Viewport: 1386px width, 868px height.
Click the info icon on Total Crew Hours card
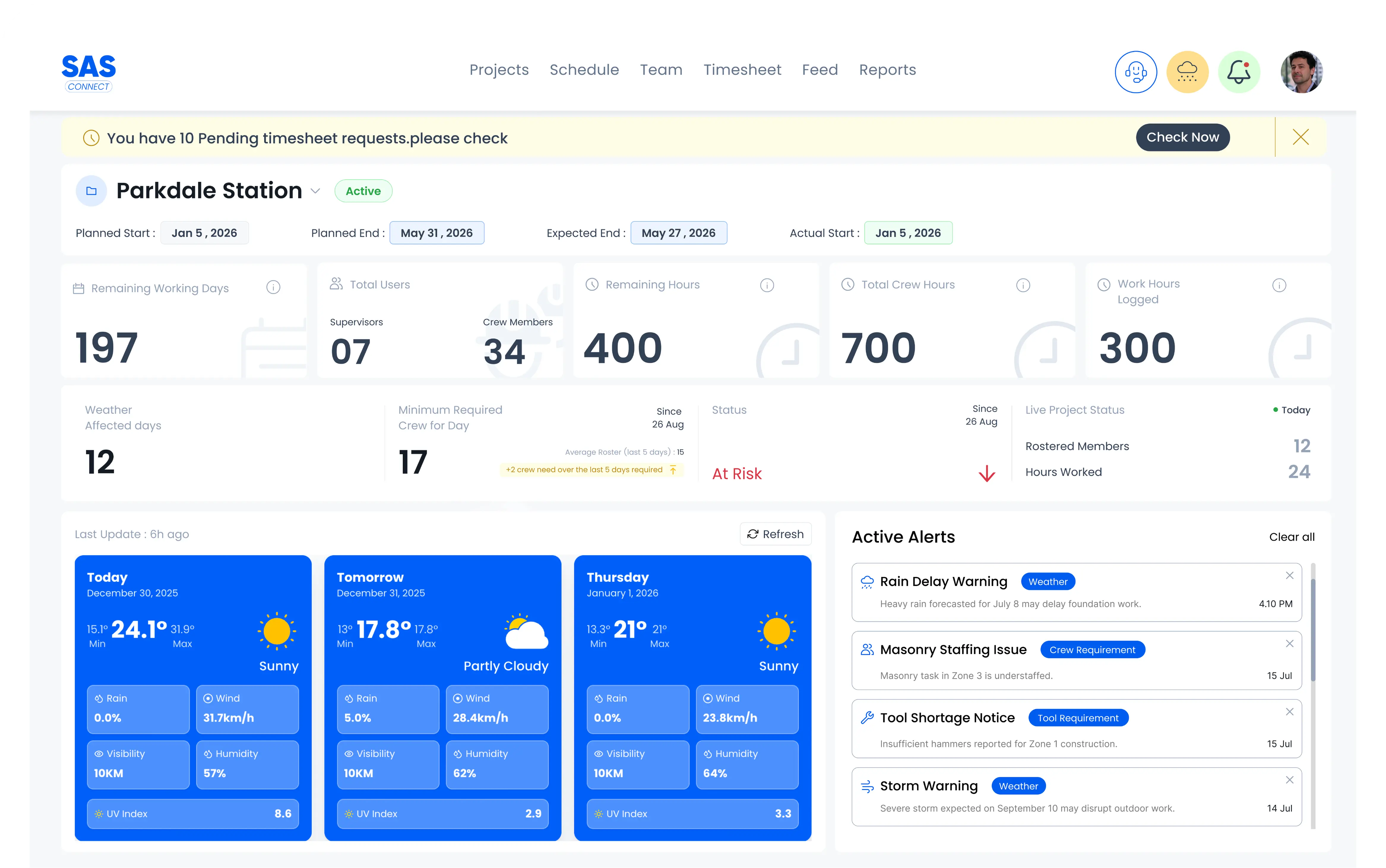pos(1024,284)
